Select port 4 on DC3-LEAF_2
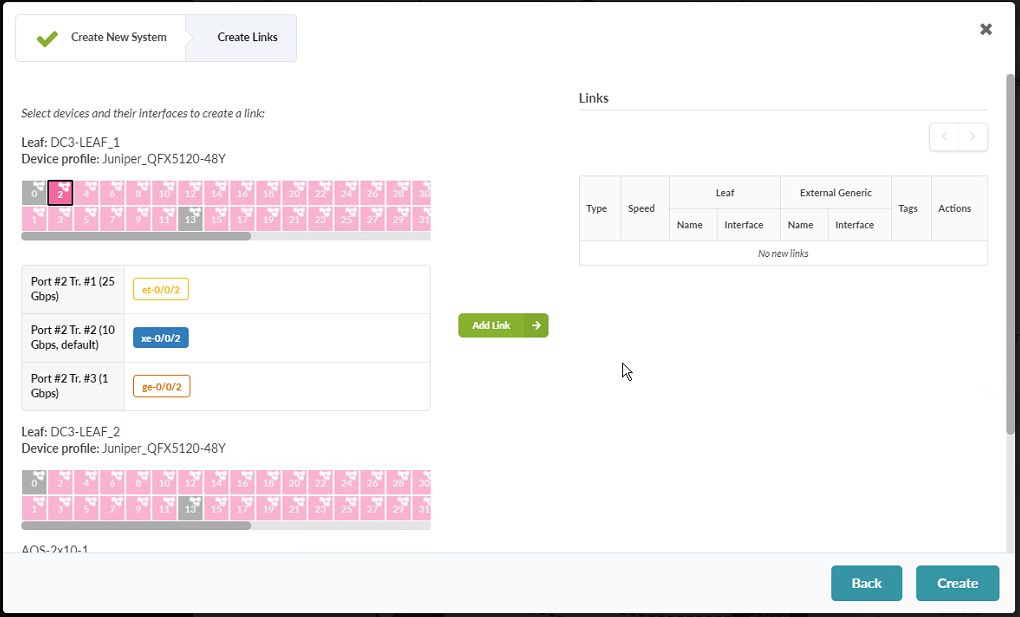This screenshot has height=617, width=1020. point(86,482)
